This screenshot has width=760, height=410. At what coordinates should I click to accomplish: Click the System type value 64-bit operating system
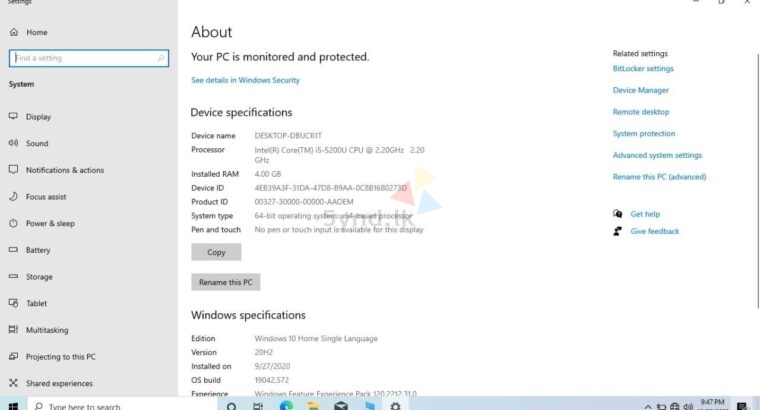(x=333, y=216)
